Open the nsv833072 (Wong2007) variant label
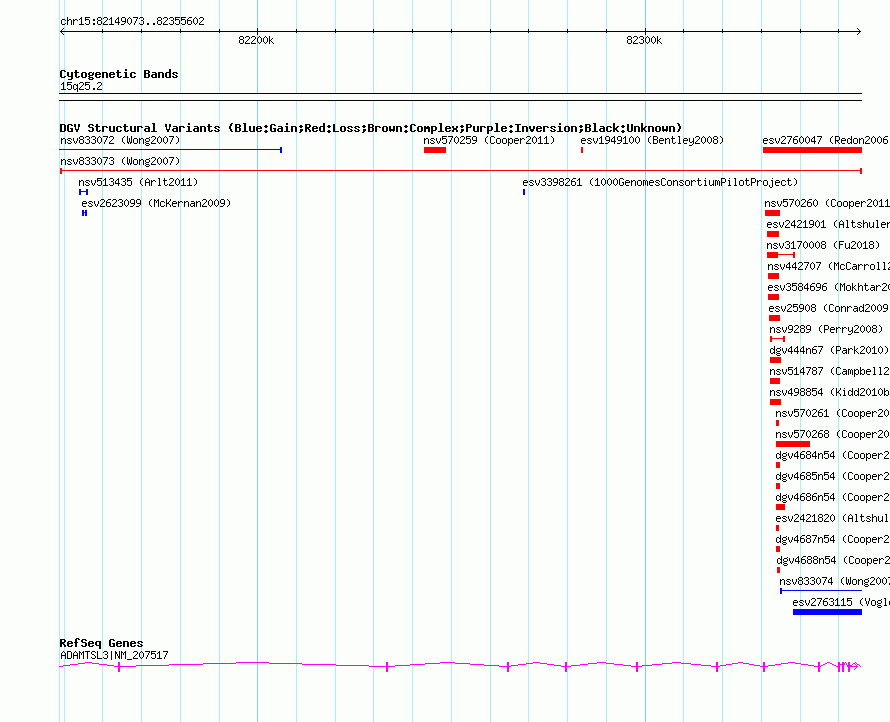The image size is (890, 722). [119, 140]
